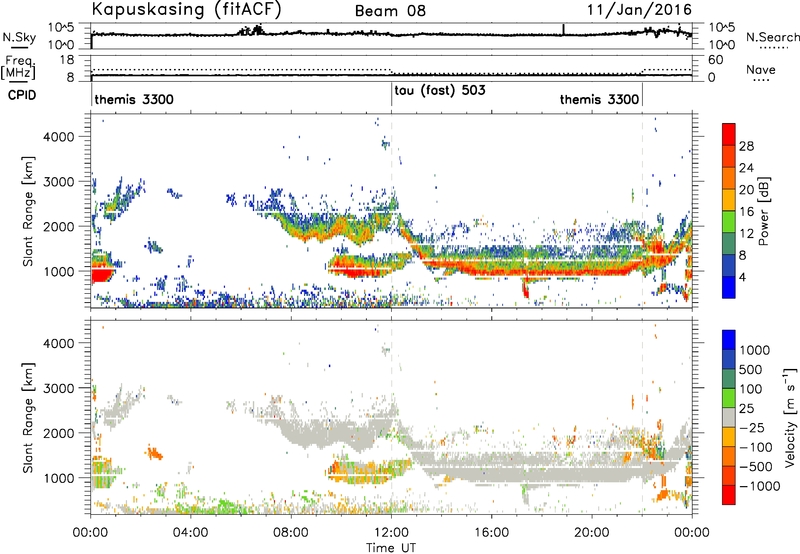Click the yellow segment of the Power colorbar
The image size is (800, 554).
click(729, 200)
